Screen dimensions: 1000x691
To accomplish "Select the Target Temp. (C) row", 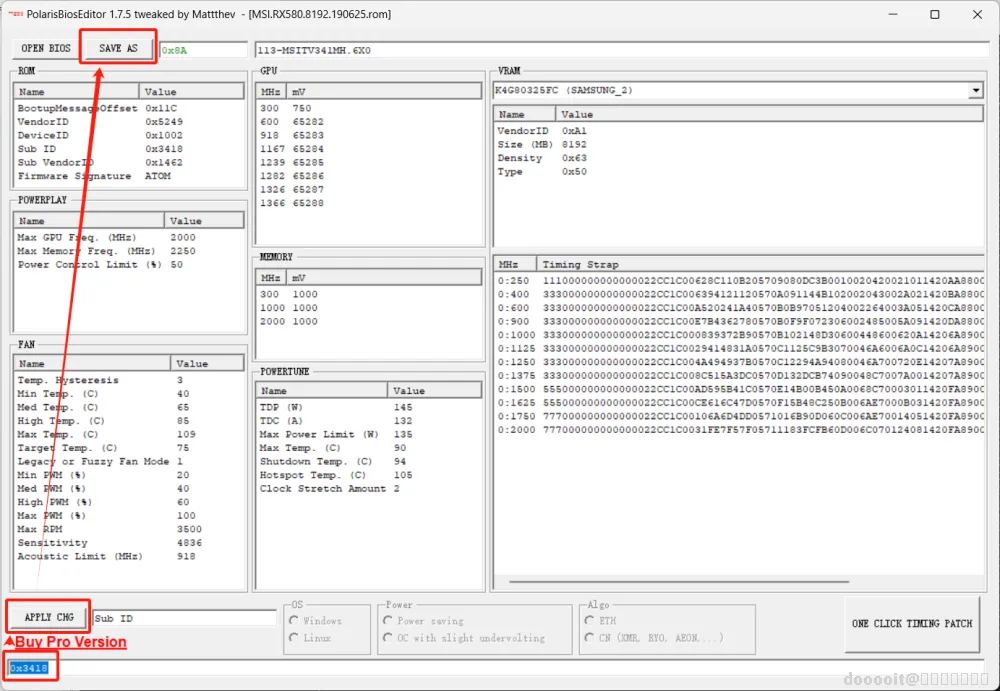I will 128,448.
